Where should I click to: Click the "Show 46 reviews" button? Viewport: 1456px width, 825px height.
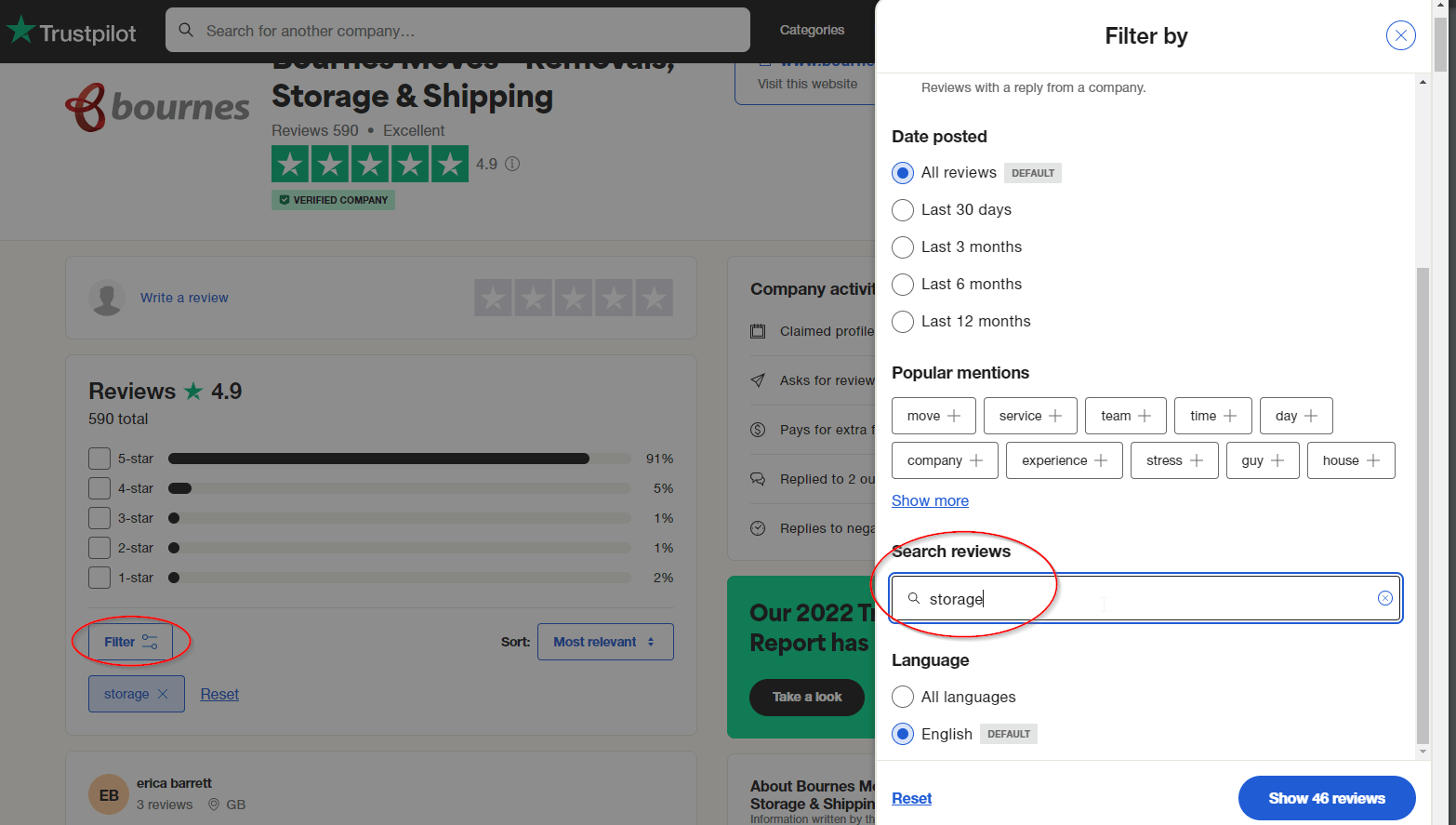point(1327,798)
